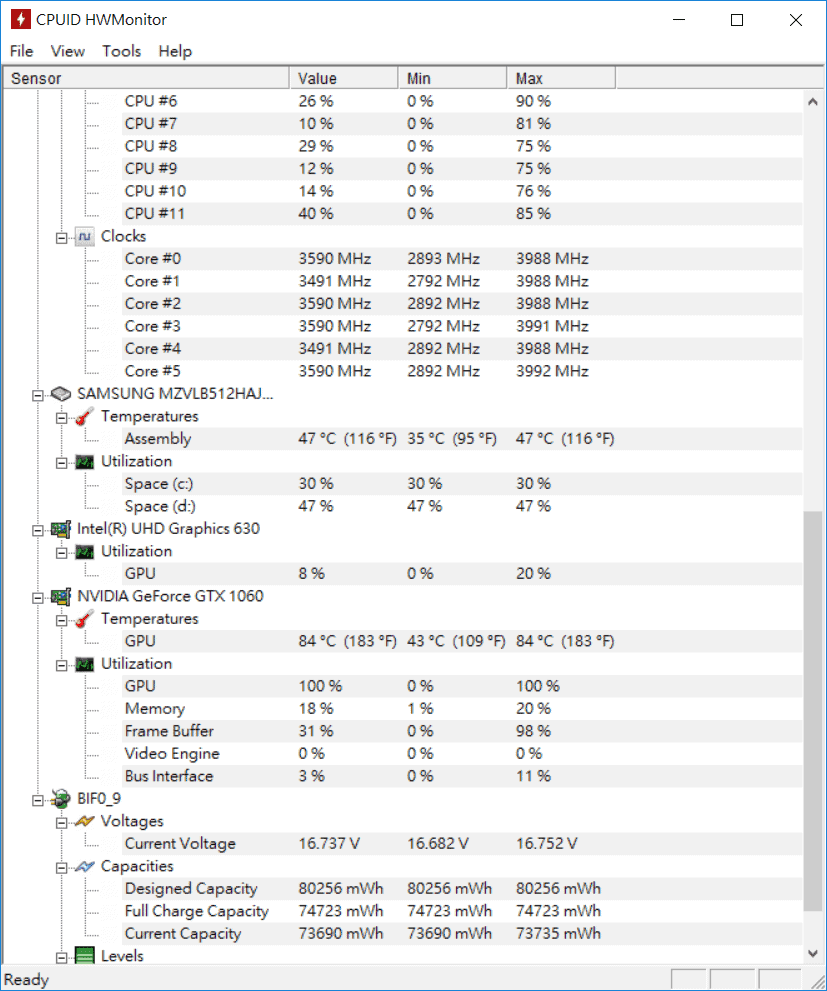Click the Intel UHD Graphics 630 card icon
The image size is (827, 991).
61,529
